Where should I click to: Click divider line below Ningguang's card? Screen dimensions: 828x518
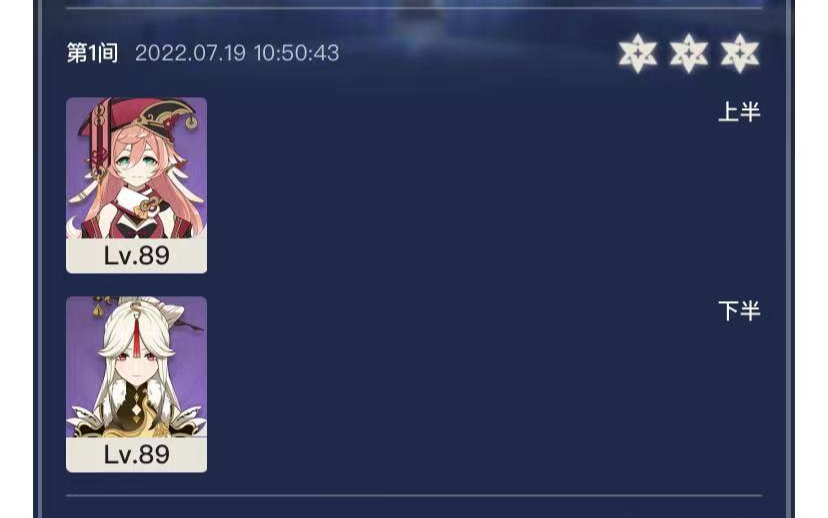[x=414, y=496]
